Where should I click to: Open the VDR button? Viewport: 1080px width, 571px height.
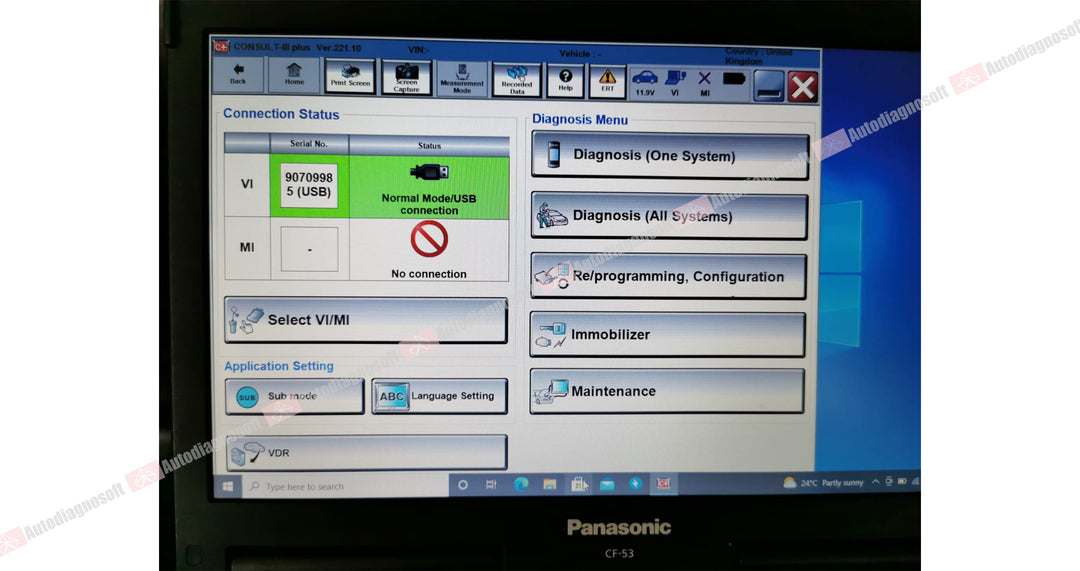pos(366,453)
